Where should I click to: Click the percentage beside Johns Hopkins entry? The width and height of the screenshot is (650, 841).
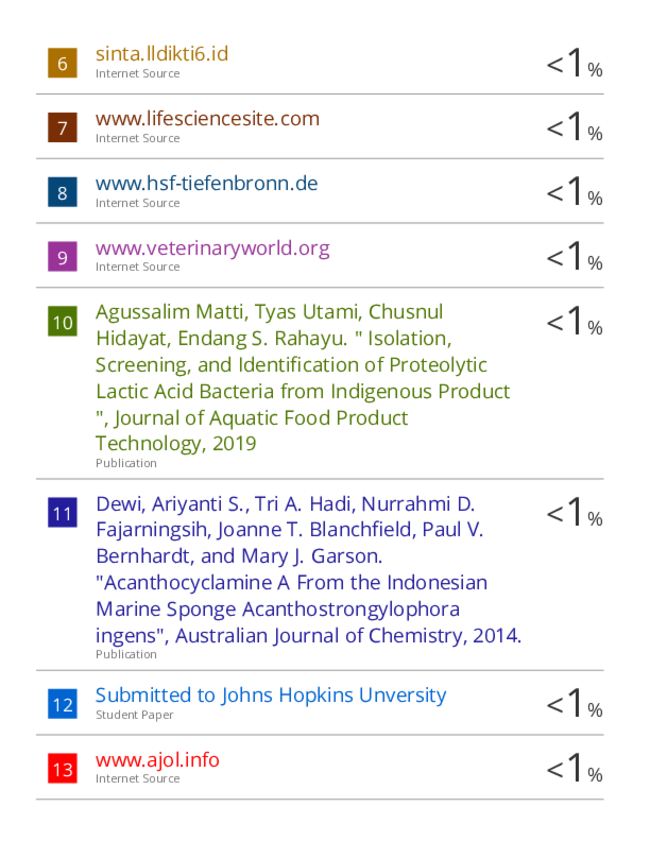(x=574, y=703)
